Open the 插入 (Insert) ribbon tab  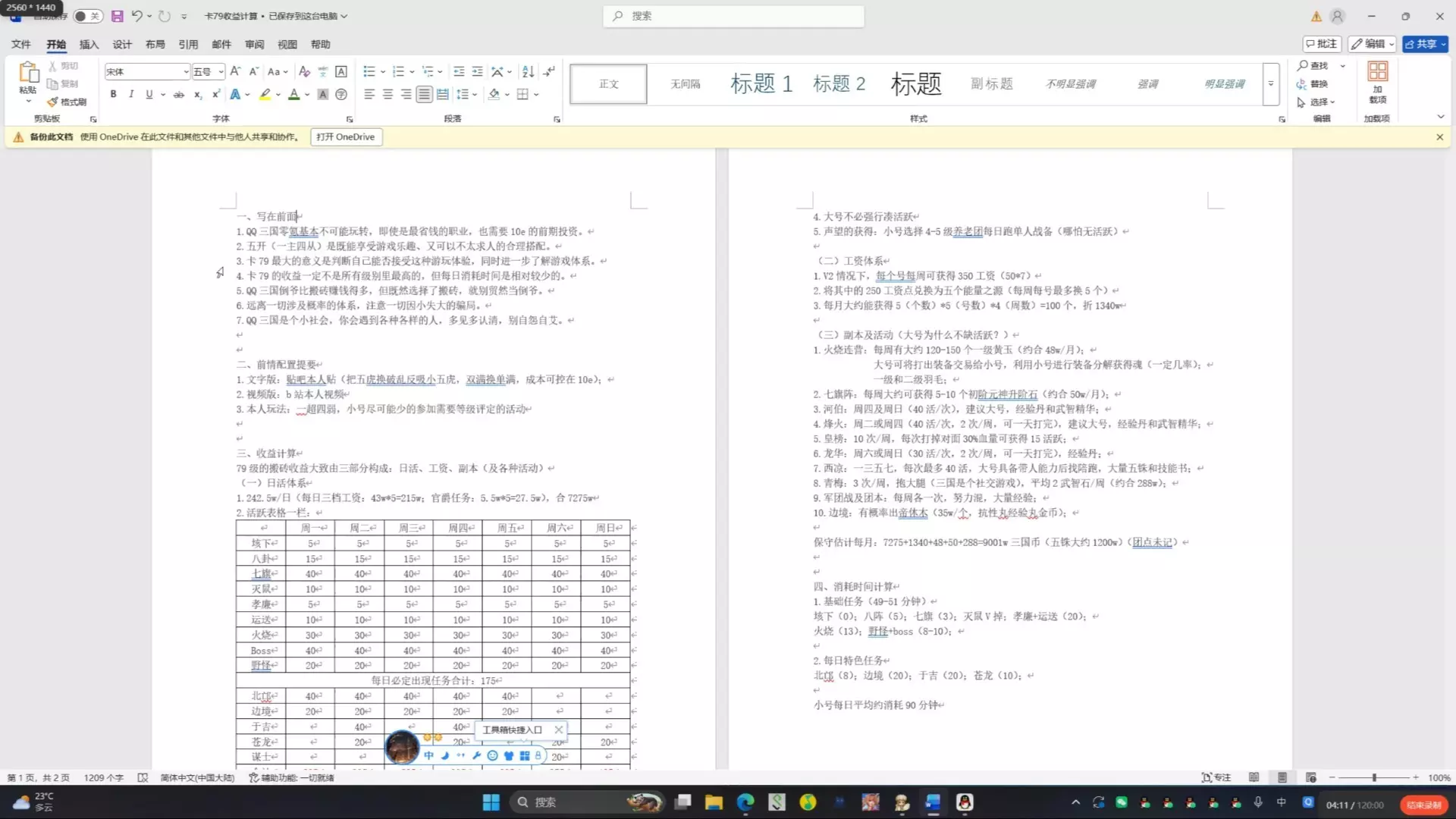coord(89,44)
